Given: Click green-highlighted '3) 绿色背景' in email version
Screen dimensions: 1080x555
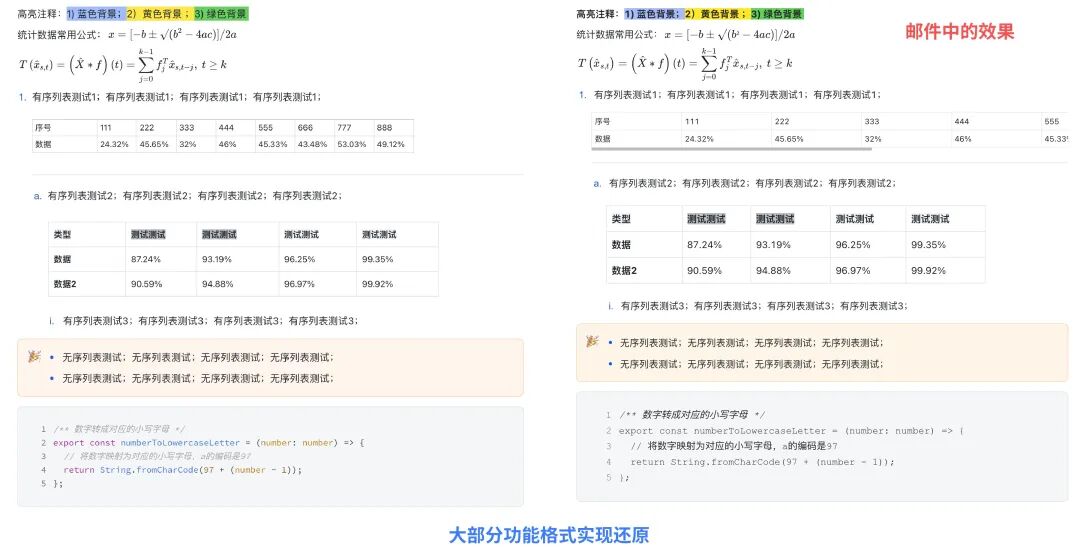Looking at the screenshot, I should (777, 14).
